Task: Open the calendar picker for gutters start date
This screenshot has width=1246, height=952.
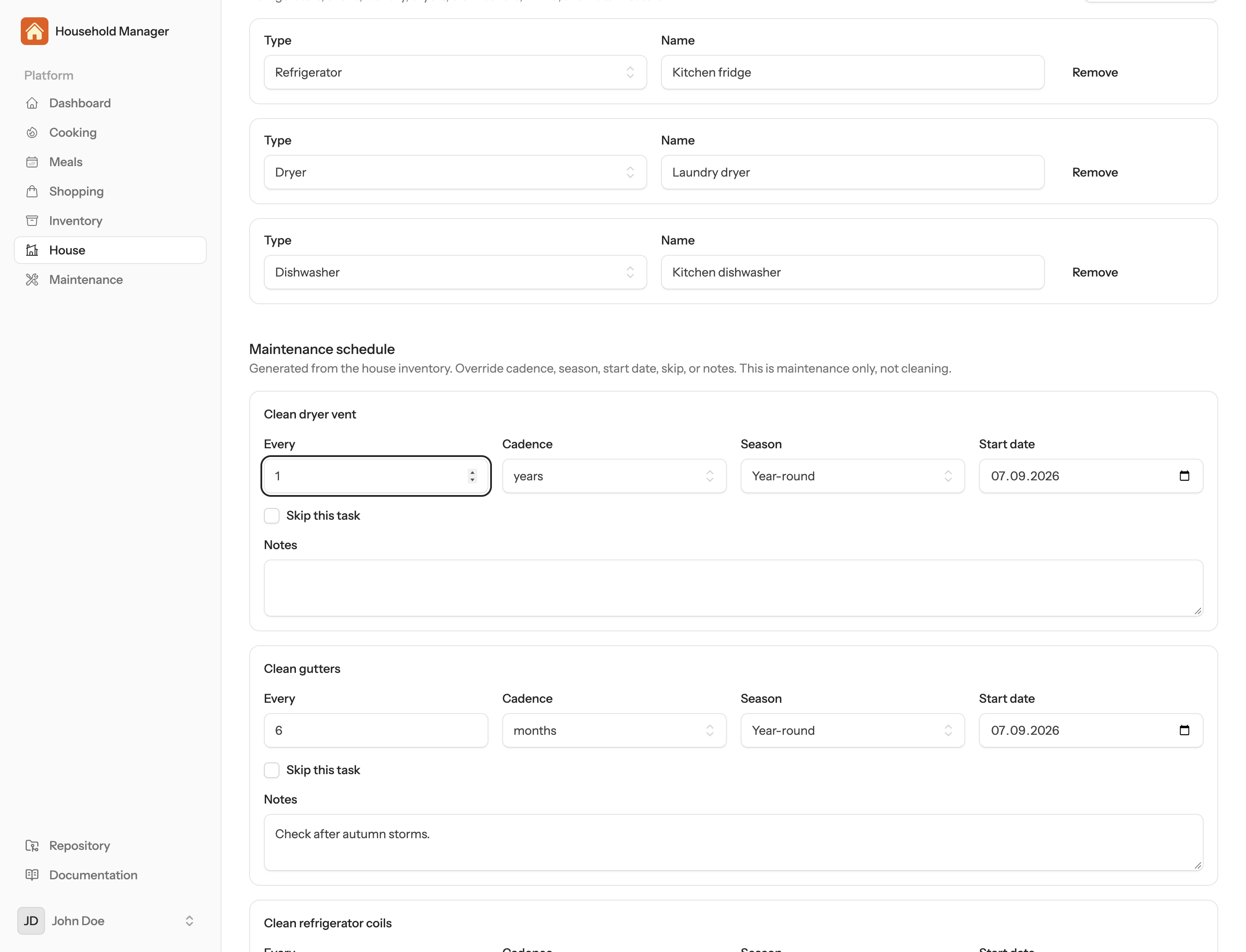Action: click(x=1184, y=730)
